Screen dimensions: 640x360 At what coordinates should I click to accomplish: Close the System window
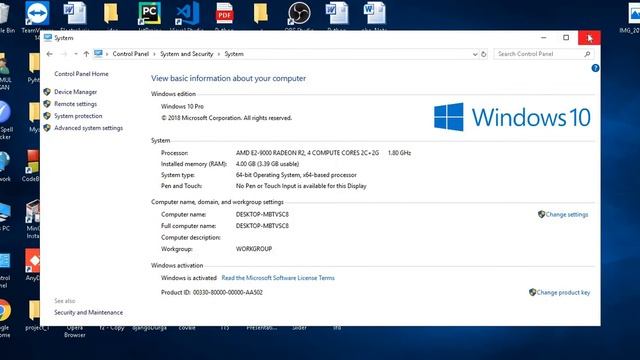(x=589, y=38)
